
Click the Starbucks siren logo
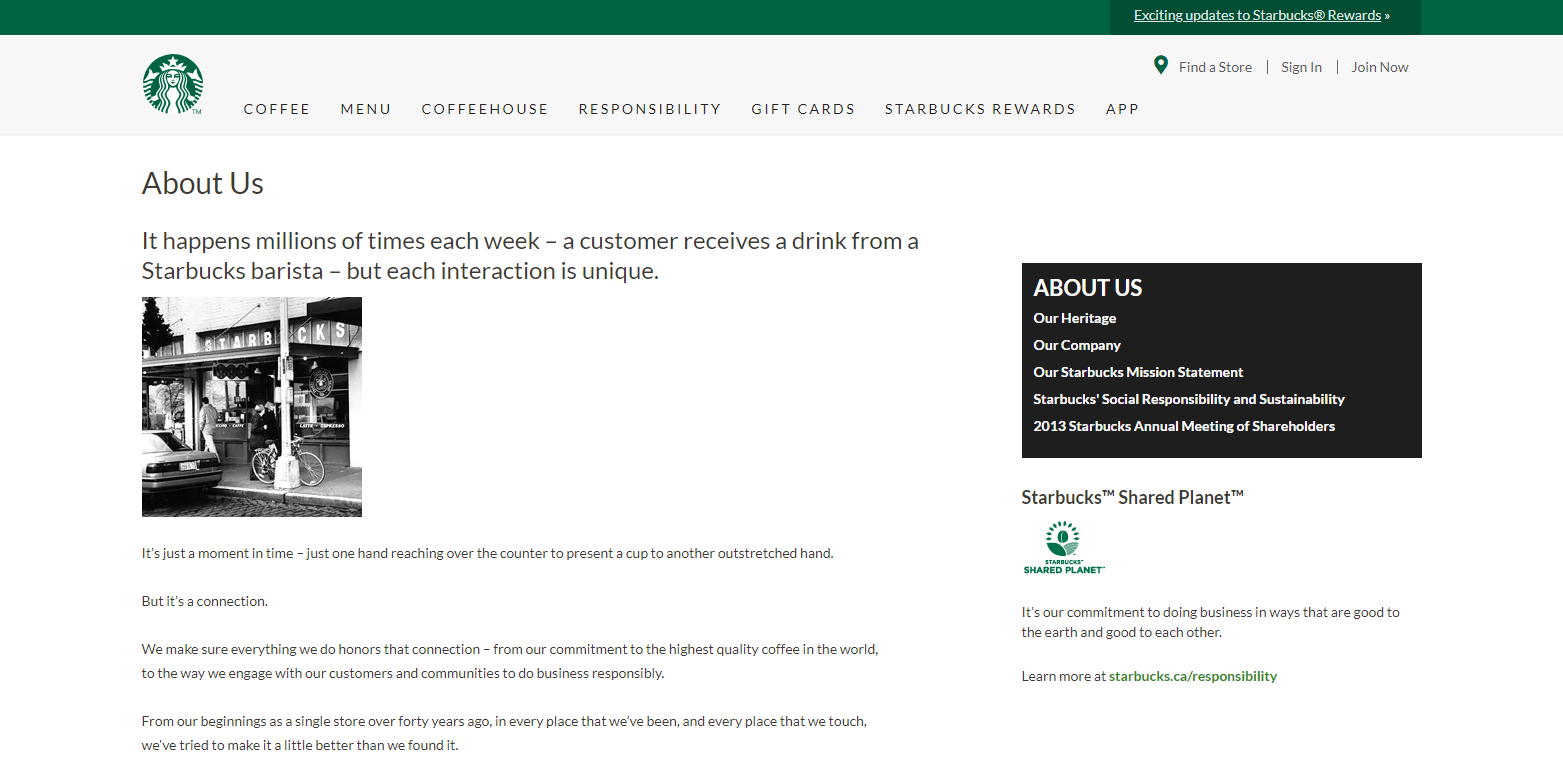(x=173, y=85)
